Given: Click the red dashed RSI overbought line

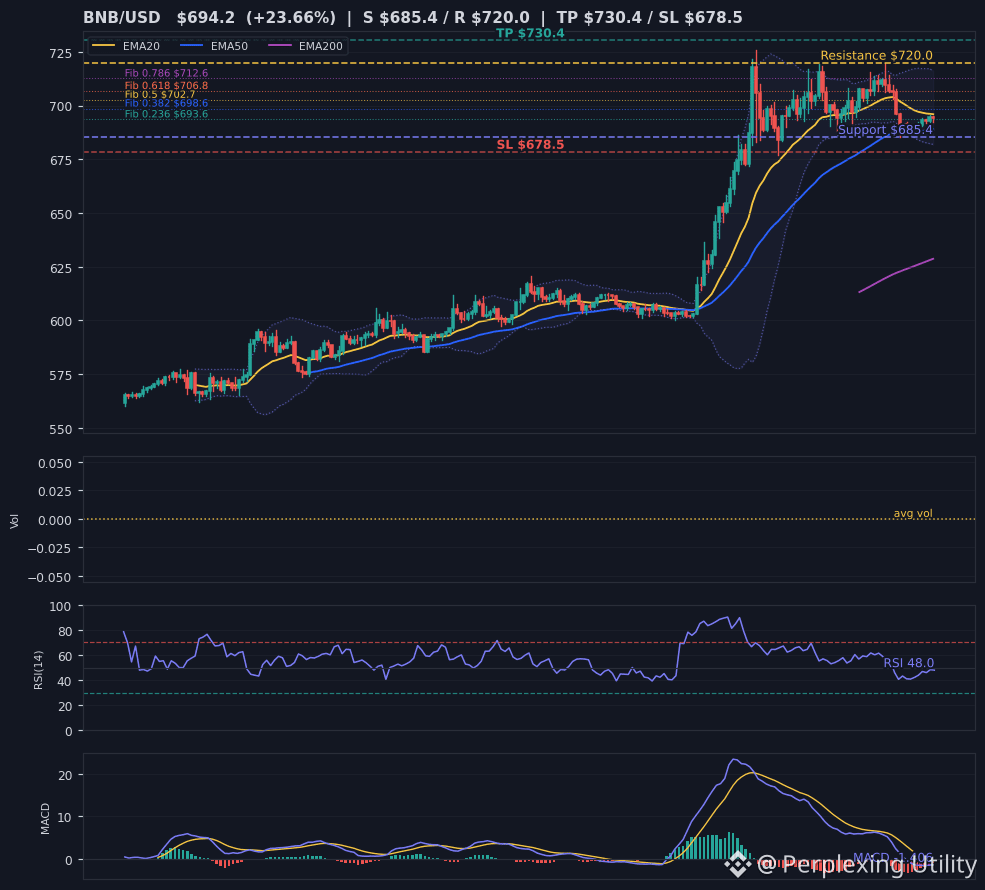Looking at the screenshot, I should pos(529,643).
